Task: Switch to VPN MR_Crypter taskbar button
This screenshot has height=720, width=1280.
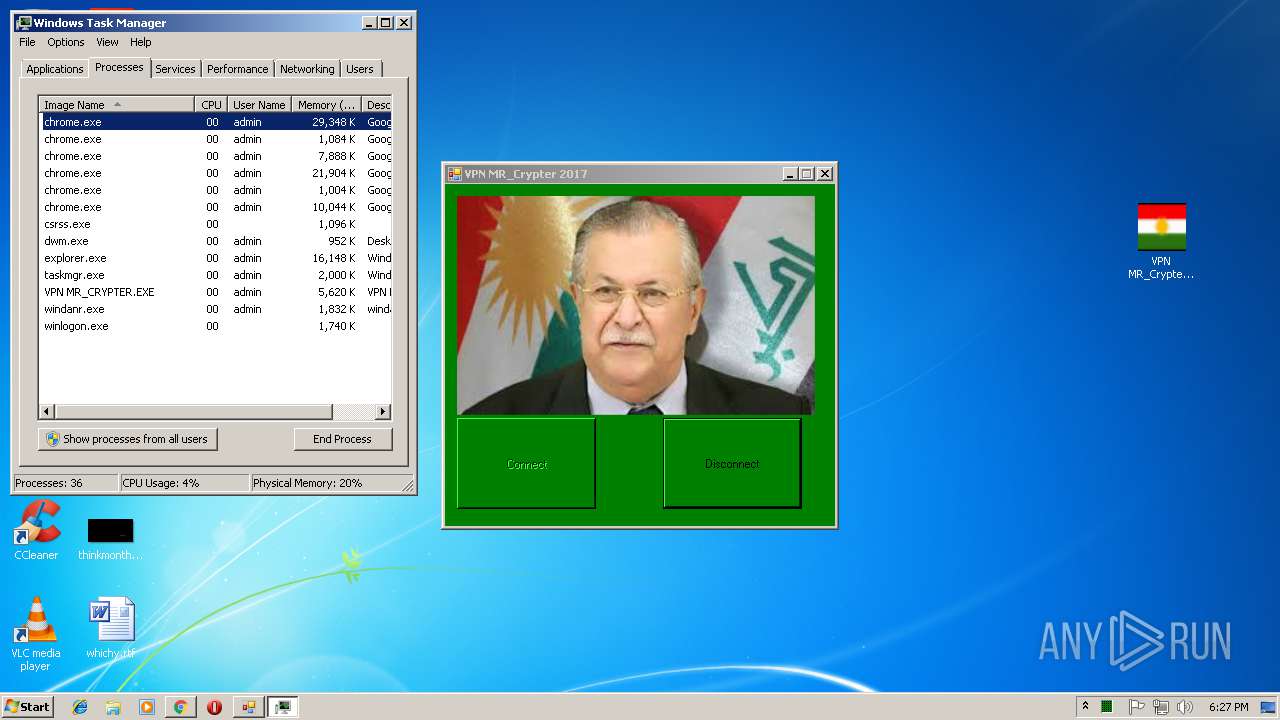Action: click(x=249, y=707)
